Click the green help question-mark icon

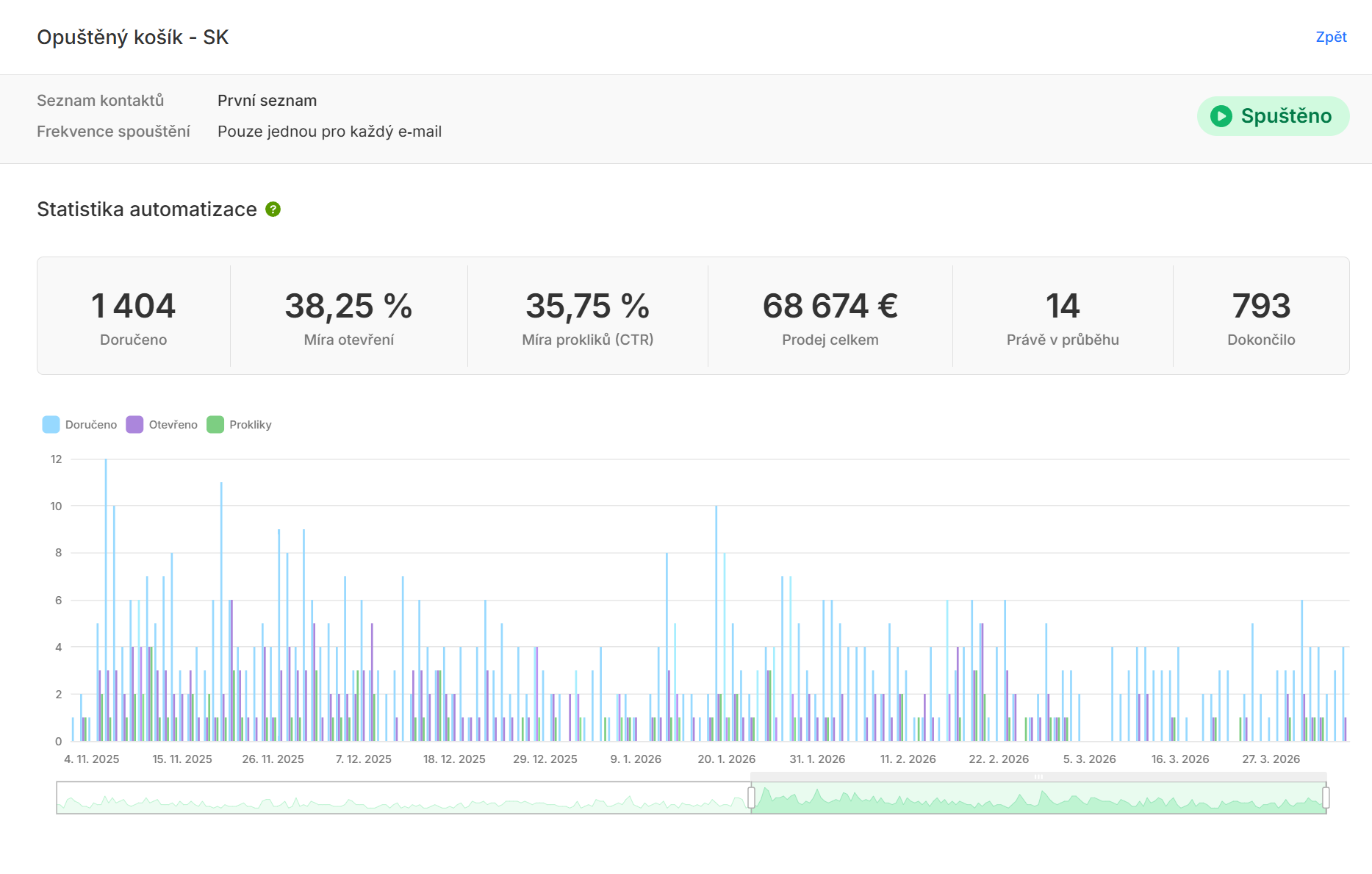point(273,209)
